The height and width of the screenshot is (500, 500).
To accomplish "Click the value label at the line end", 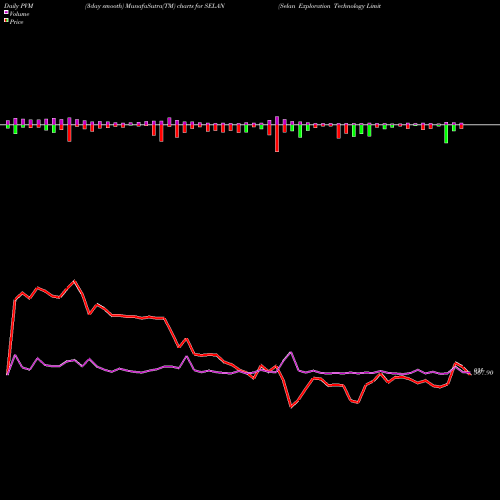I will (x=483, y=372).
